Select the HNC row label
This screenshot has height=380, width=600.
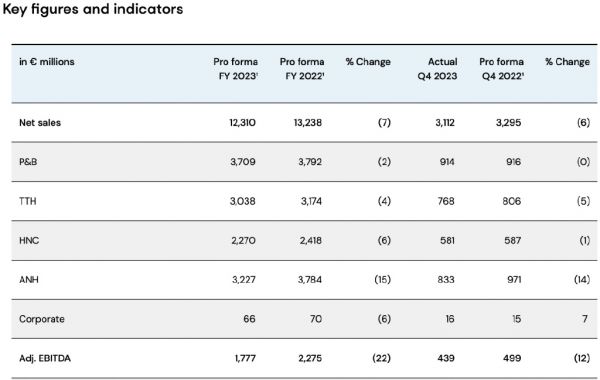29,241
